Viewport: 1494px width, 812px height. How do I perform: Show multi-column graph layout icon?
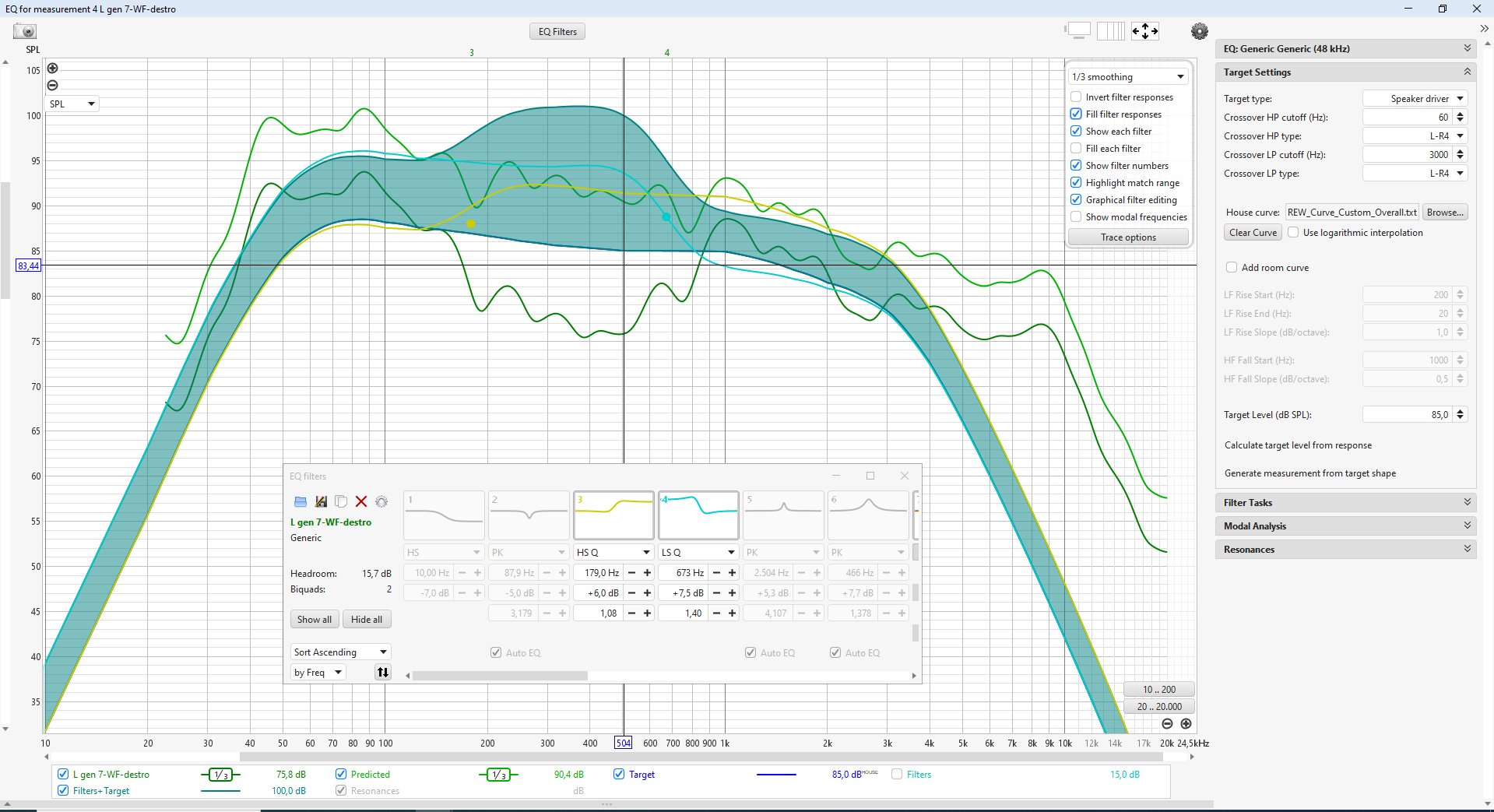(1111, 31)
